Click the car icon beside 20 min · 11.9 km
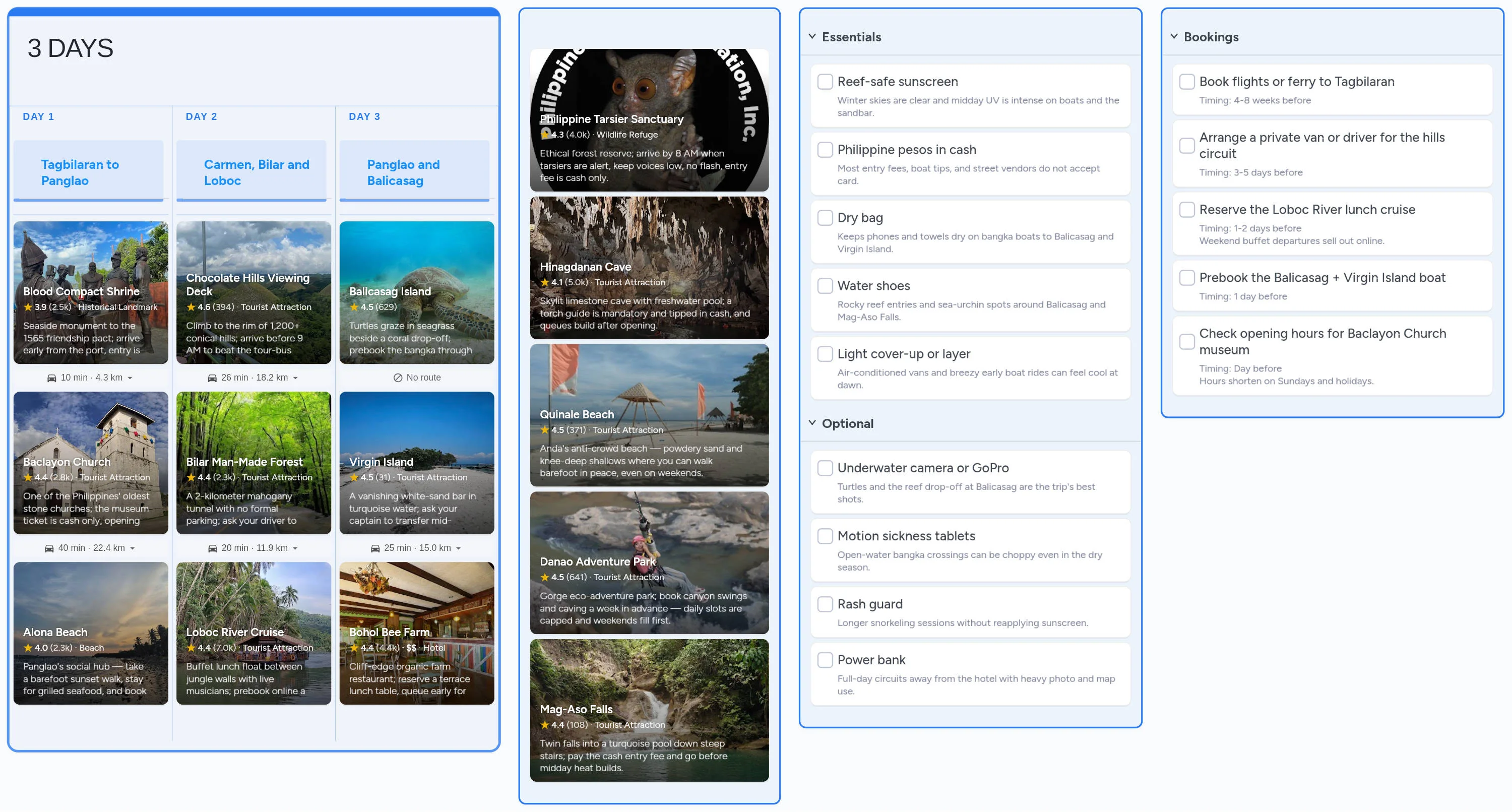This screenshot has height=812, width=1512. point(213,548)
